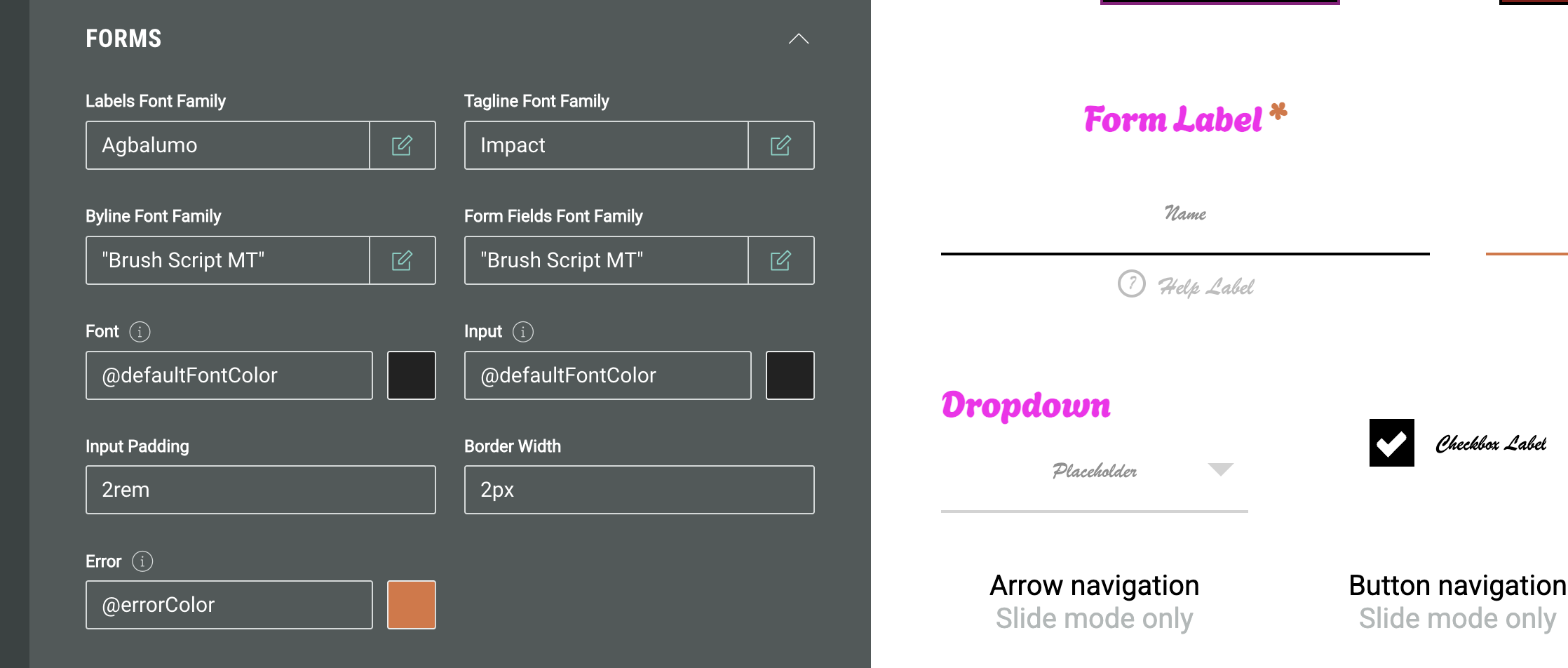Click info icon next to Input label
The width and height of the screenshot is (1568, 668).
coord(523,331)
